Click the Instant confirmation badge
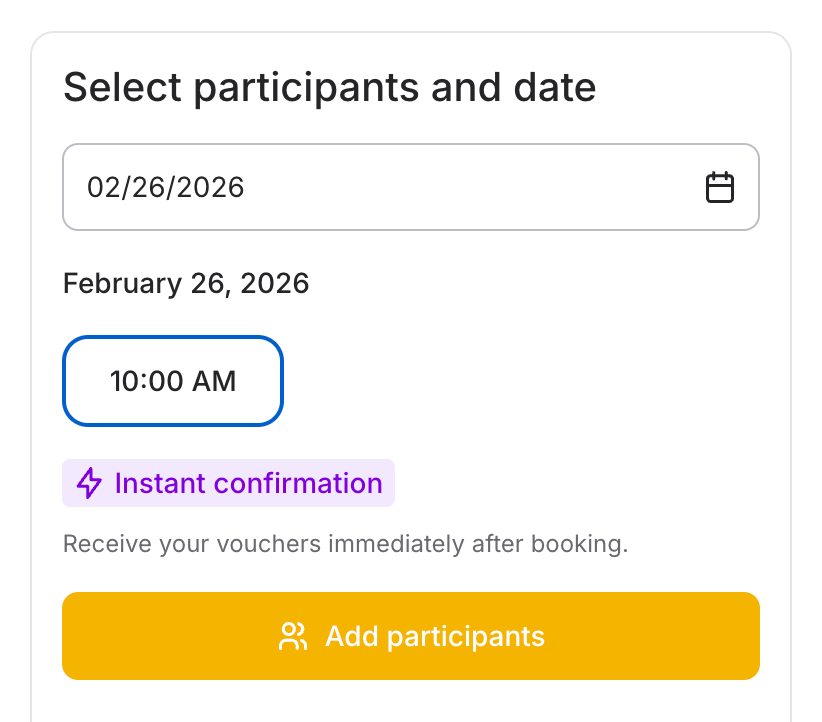The image size is (822, 722). coord(229,483)
